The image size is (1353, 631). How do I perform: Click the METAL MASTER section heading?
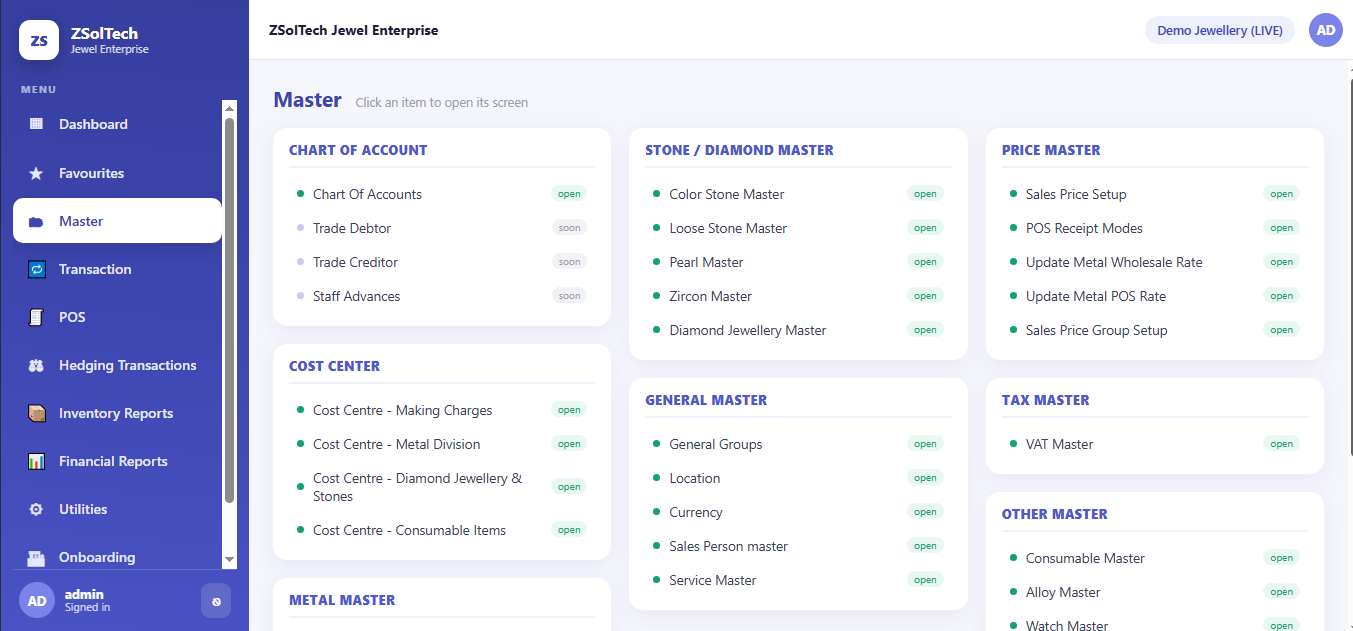pyautogui.click(x=342, y=600)
